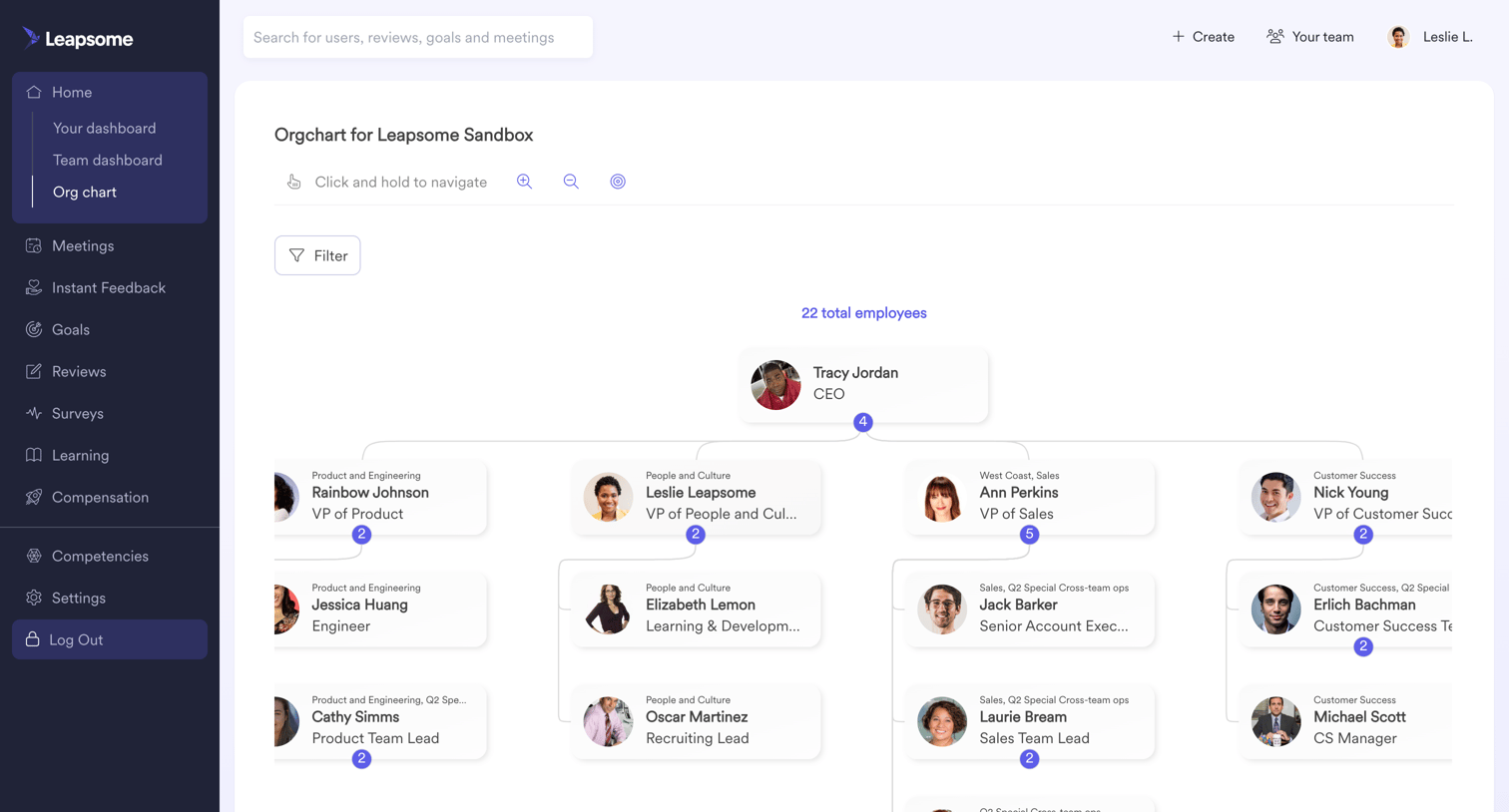Click the Compensation rocket icon
The width and height of the screenshot is (1509, 812).
[x=34, y=497]
